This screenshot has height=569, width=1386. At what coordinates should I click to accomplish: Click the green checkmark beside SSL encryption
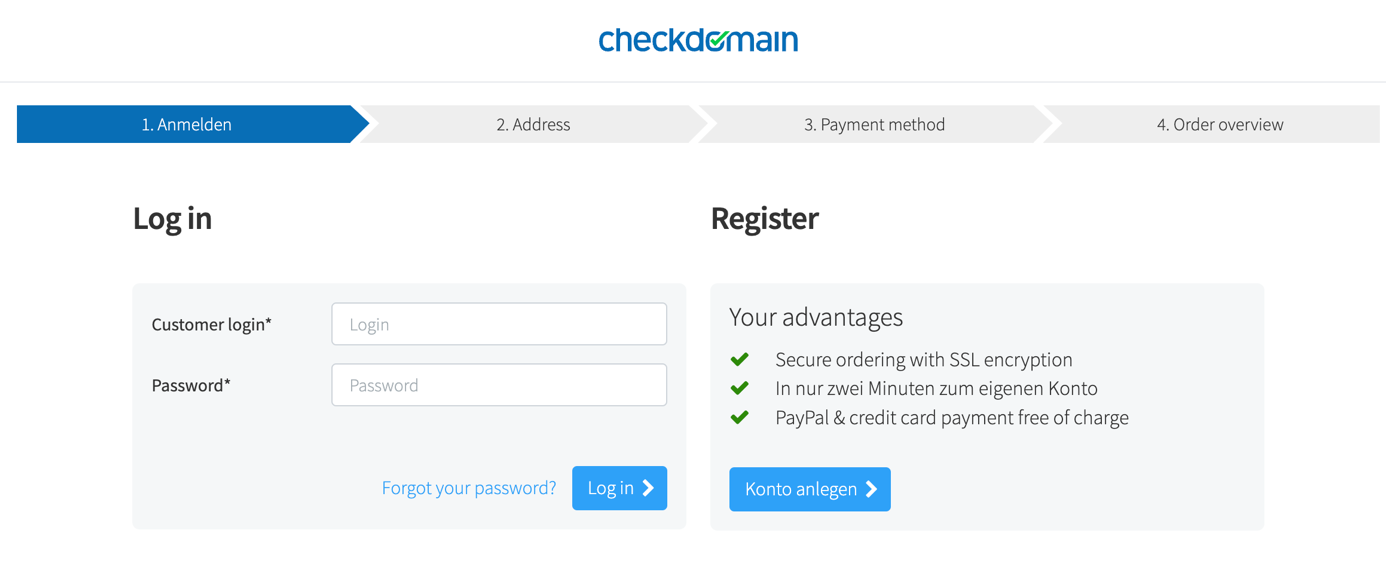coord(740,359)
